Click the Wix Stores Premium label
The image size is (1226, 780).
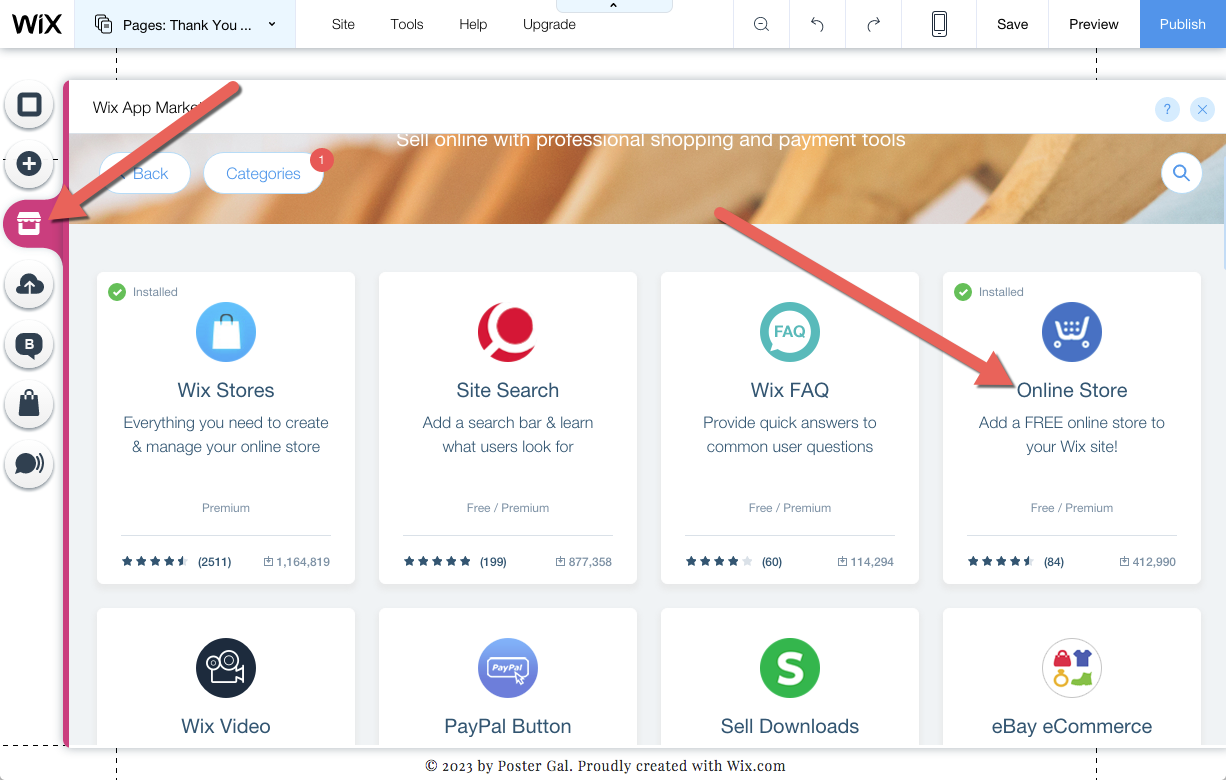(x=226, y=508)
